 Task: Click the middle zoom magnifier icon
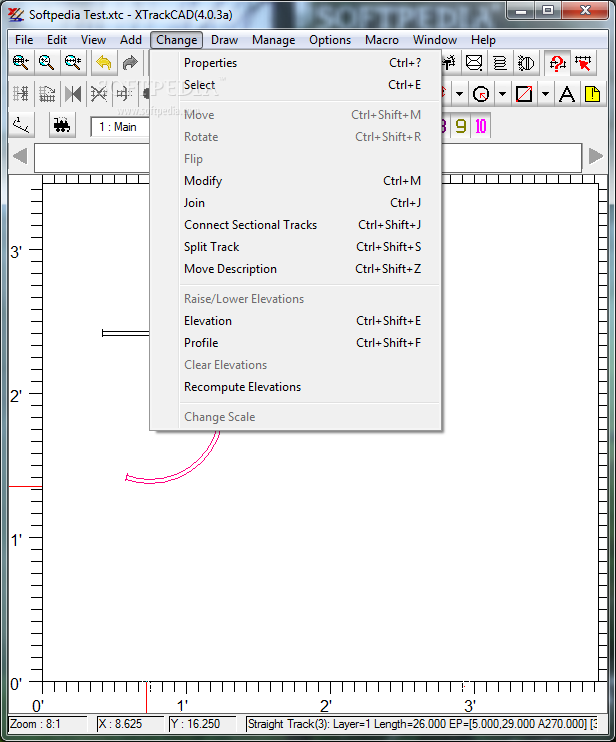47,62
